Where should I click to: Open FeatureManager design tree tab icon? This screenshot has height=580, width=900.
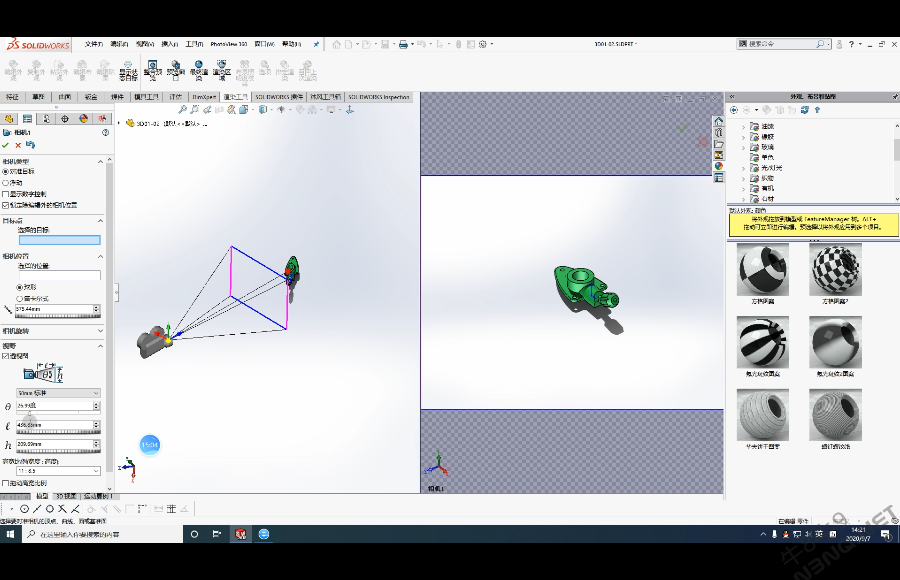tap(9, 119)
